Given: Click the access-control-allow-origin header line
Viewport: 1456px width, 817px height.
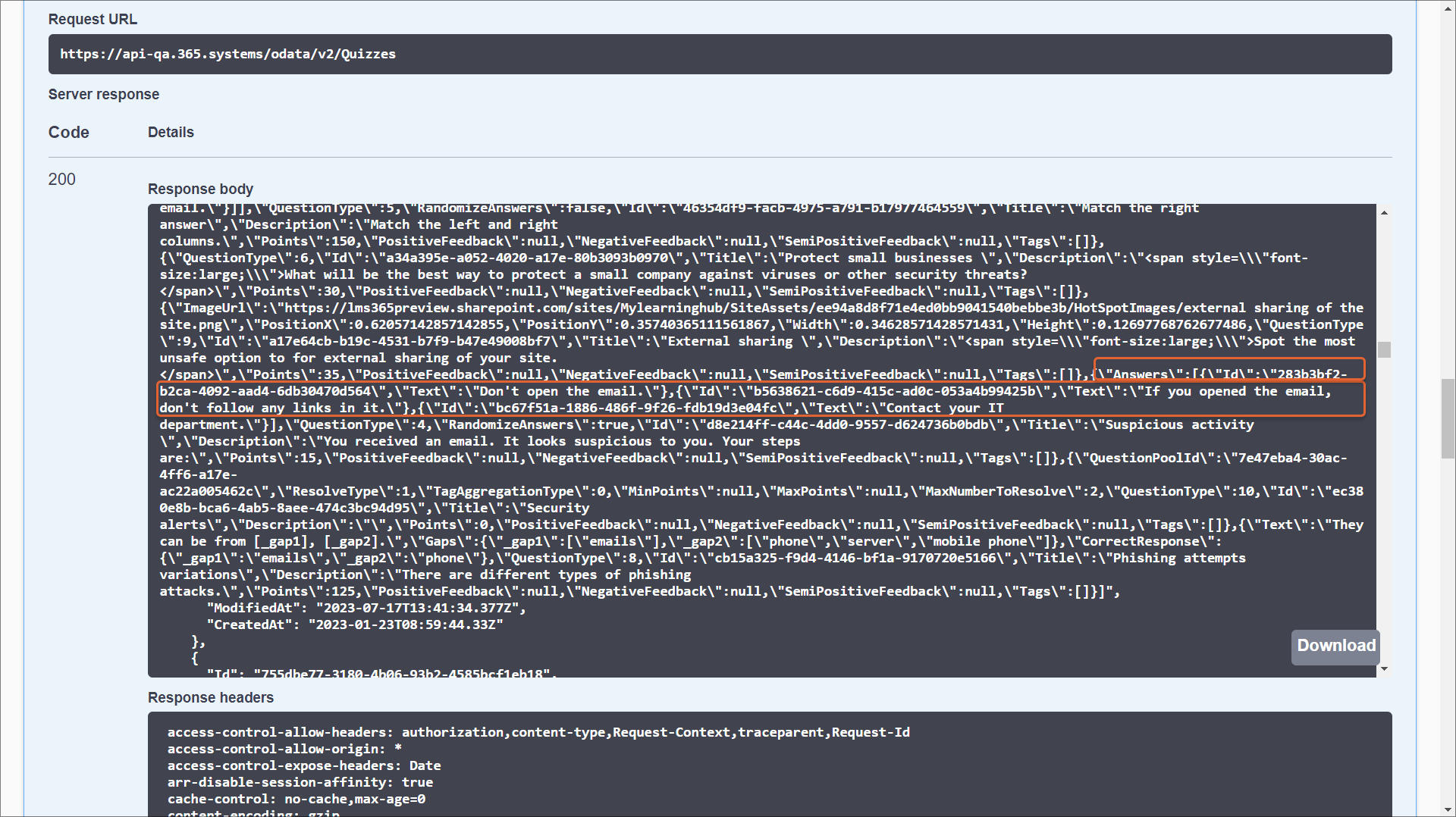Looking at the screenshot, I should [284, 749].
